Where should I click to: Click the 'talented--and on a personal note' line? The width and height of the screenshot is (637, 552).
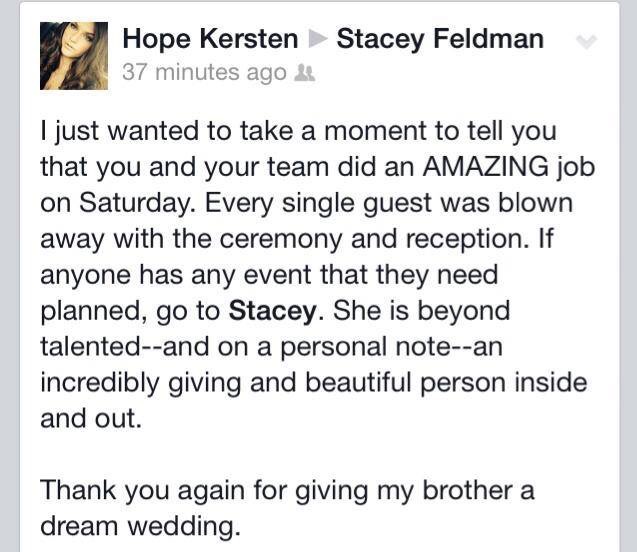(x=280, y=346)
